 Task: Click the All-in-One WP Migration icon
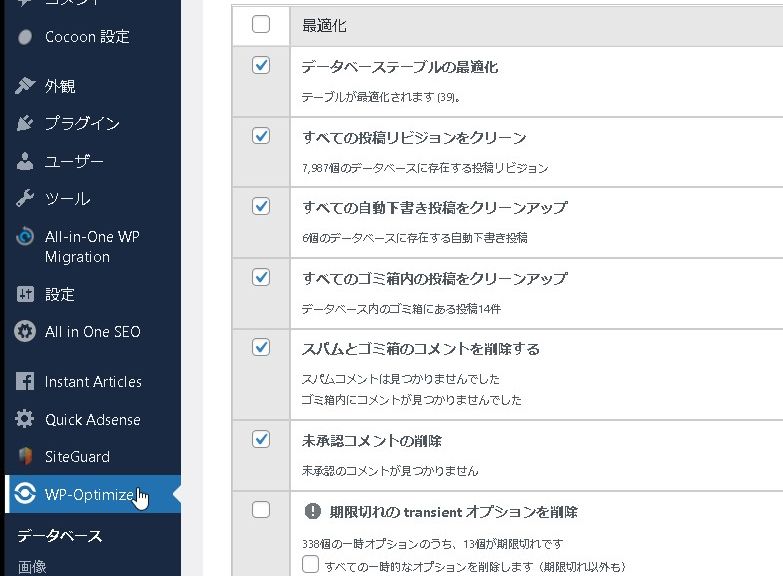[x=25, y=238]
